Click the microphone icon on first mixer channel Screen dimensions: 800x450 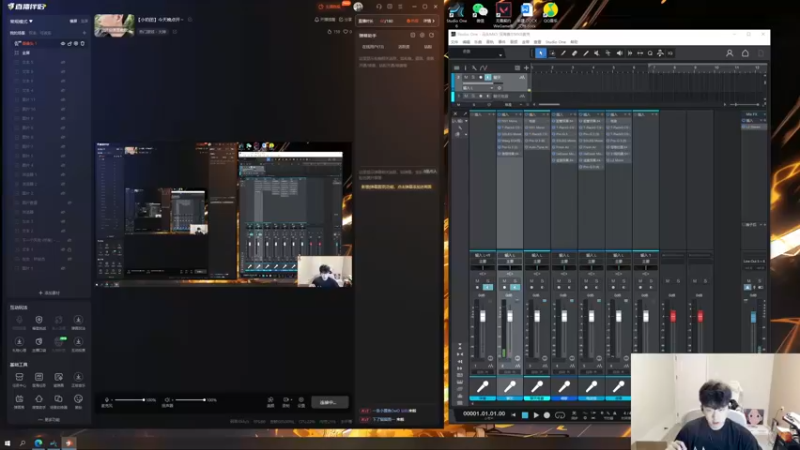pos(483,387)
